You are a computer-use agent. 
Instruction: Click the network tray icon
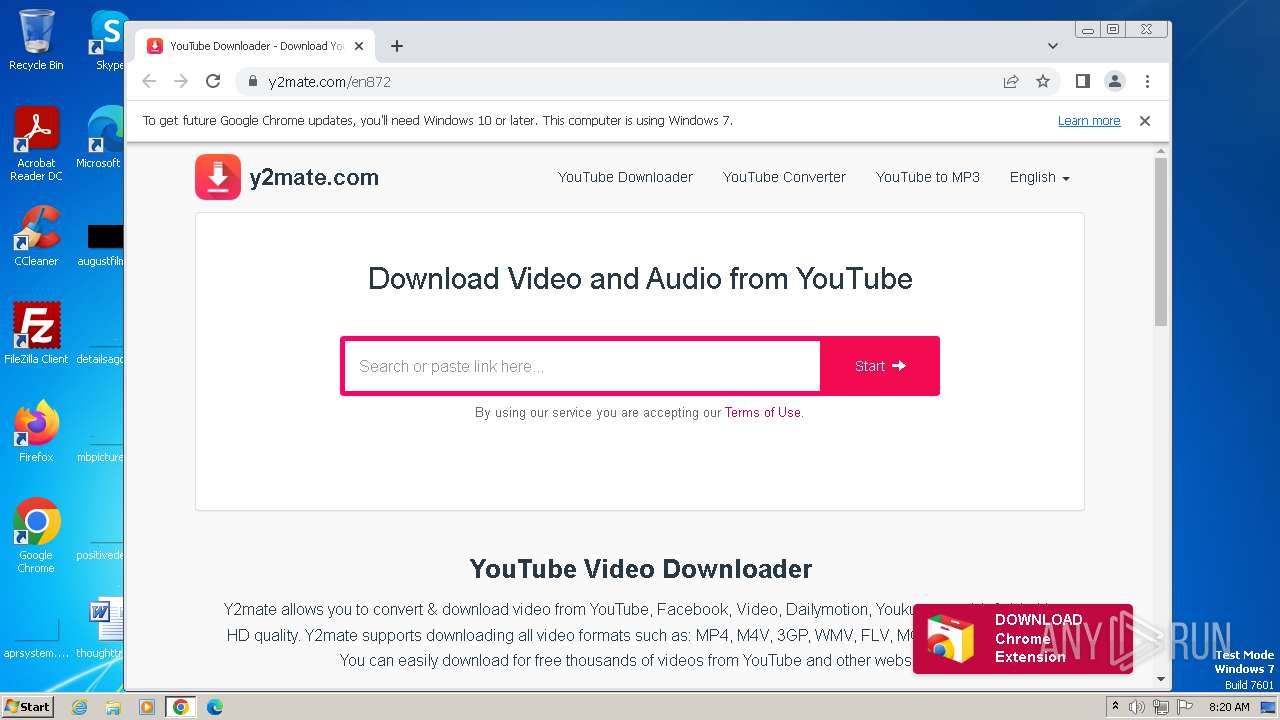click(1161, 707)
